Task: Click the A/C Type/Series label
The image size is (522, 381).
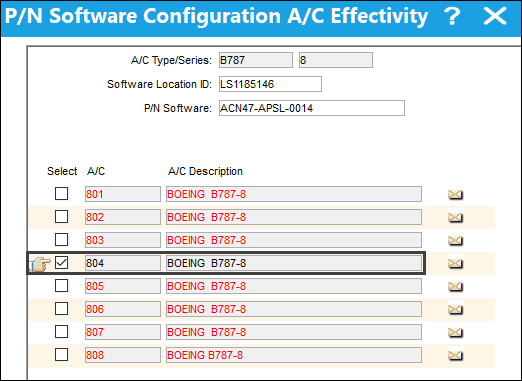Action: coord(171,60)
